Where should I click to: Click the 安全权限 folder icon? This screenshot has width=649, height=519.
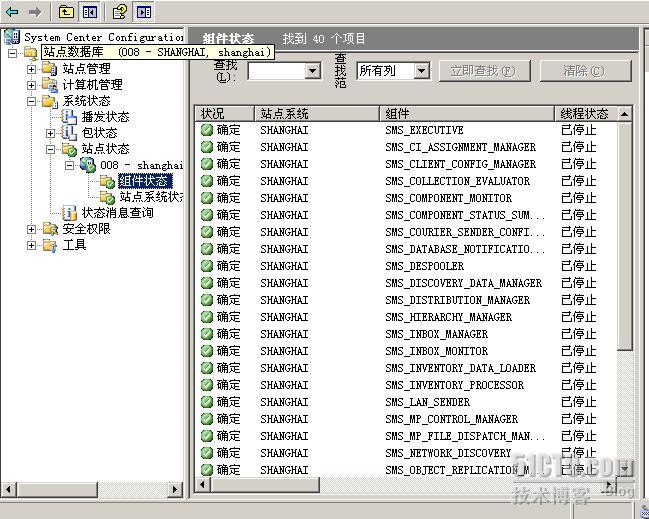point(50,229)
